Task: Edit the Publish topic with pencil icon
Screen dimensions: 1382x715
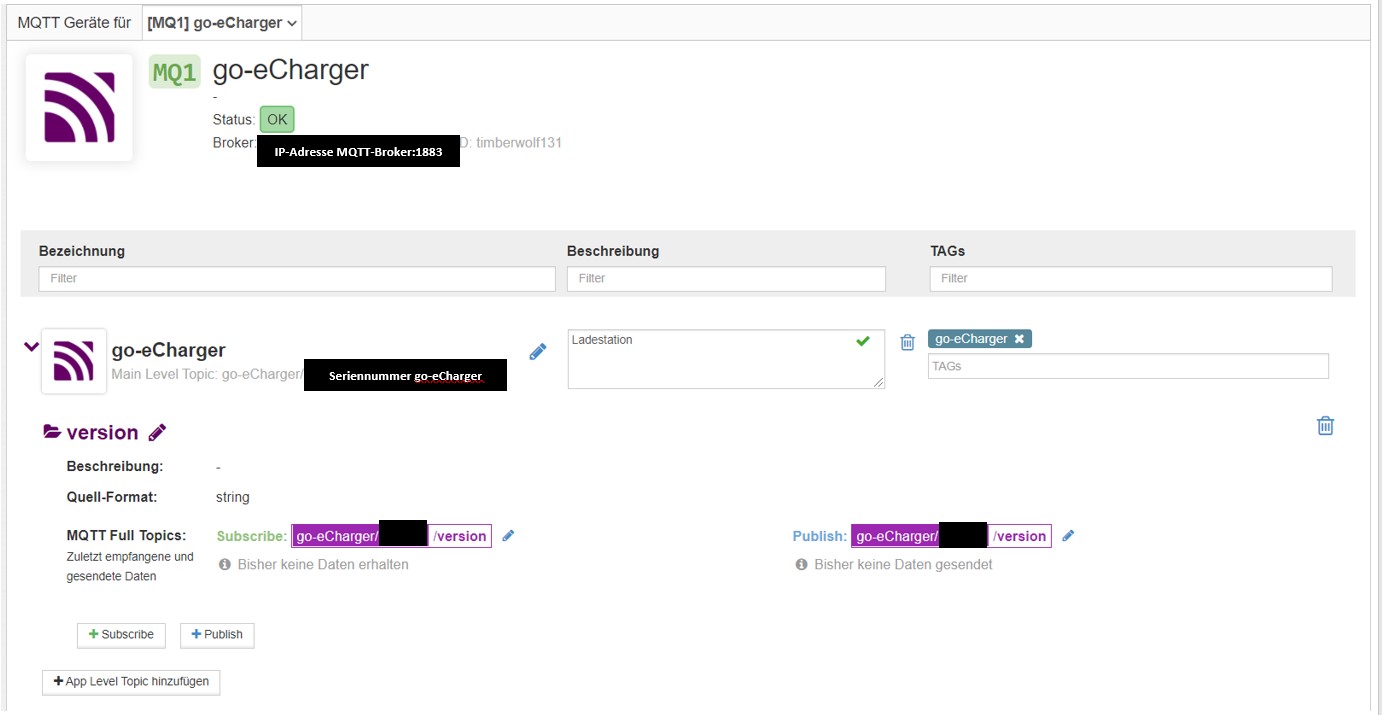Action: click(x=1068, y=536)
